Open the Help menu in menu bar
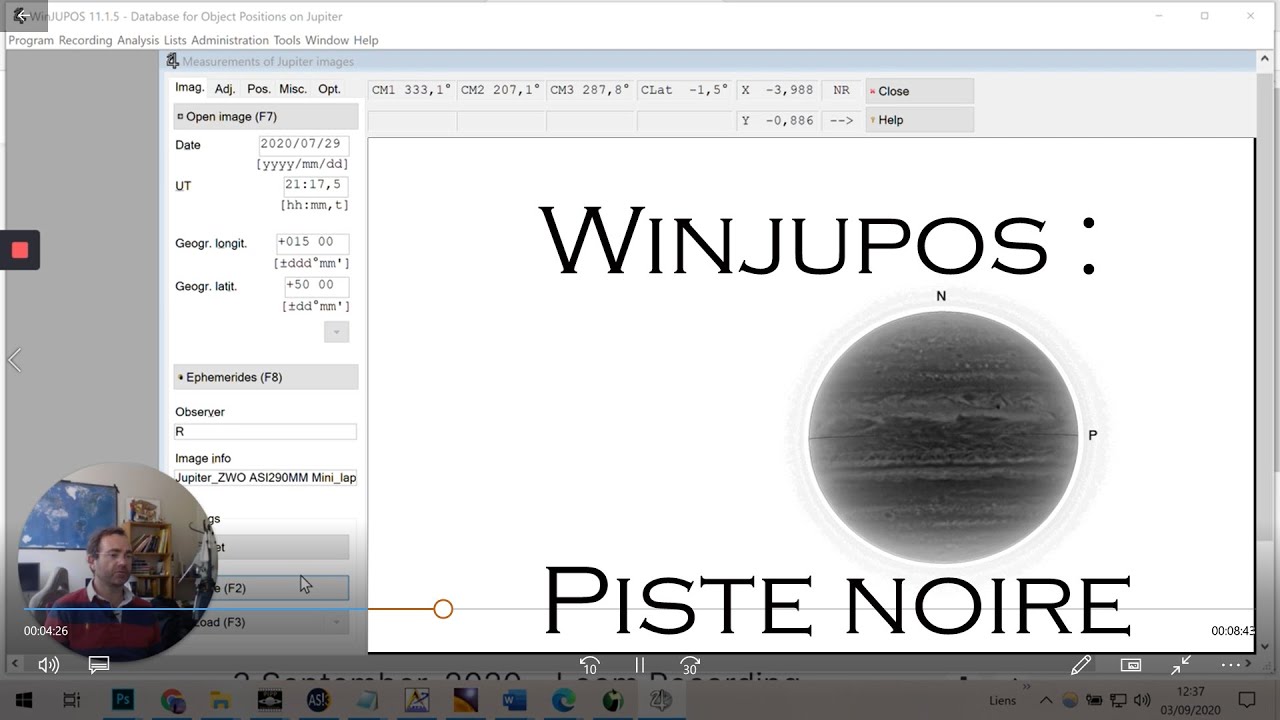Viewport: 1280px width, 720px height. click(x=366, y=40)
